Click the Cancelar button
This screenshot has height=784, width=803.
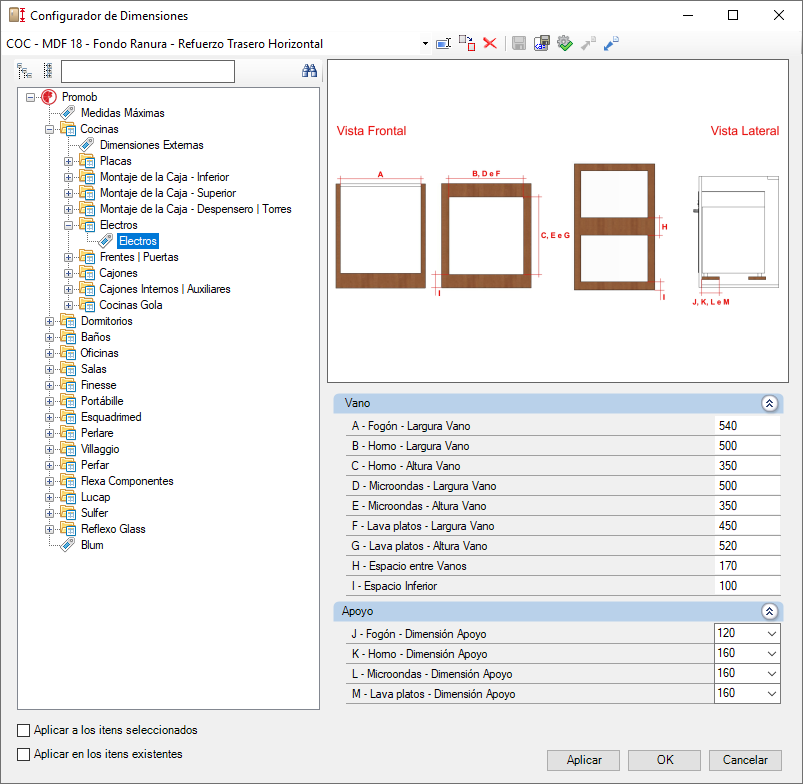[745, 760]
